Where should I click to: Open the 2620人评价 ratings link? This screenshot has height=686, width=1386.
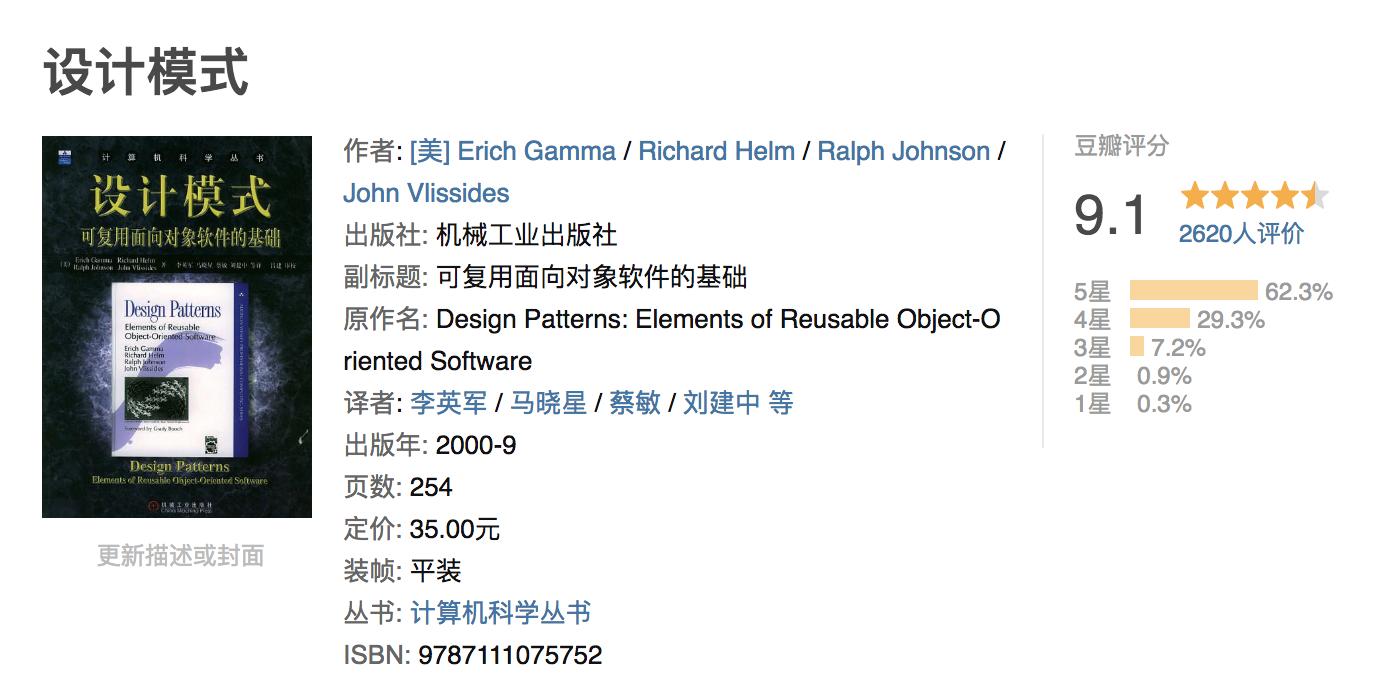coord(1241,234)
